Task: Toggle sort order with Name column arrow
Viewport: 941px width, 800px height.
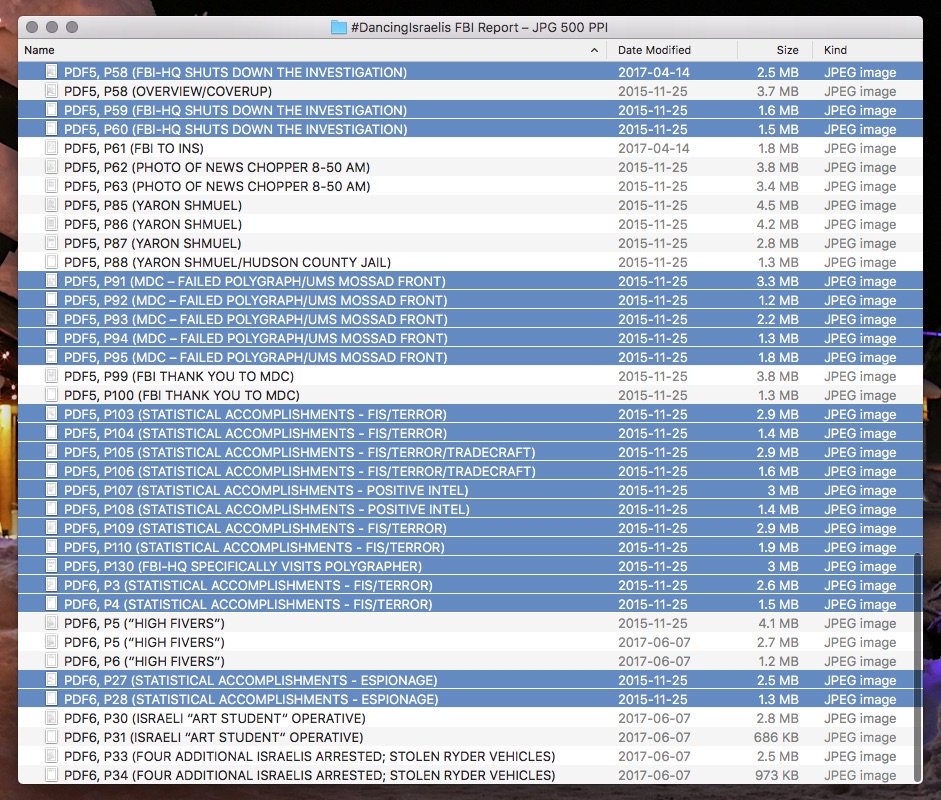Action: pyautogui.click(x=594, y=50)
